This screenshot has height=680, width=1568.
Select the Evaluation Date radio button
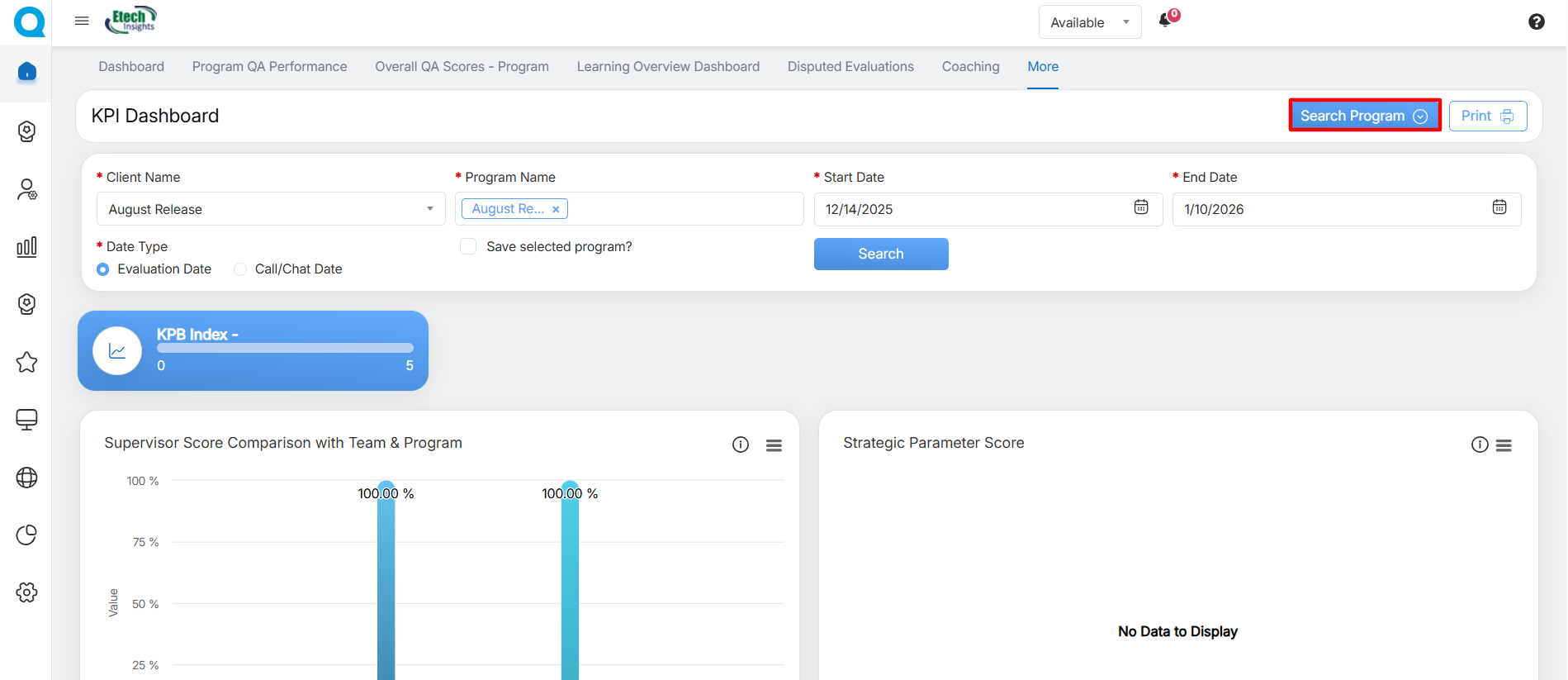point(103,269)
